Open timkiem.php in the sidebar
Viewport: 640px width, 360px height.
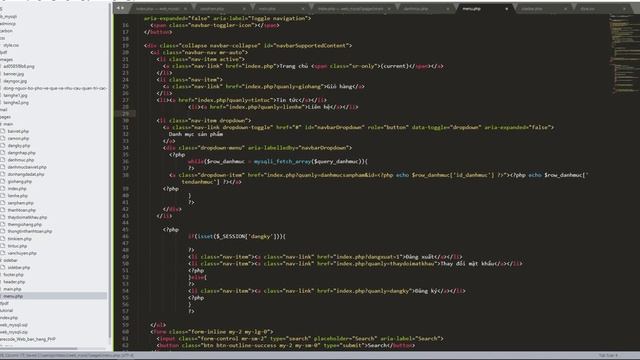19,239
